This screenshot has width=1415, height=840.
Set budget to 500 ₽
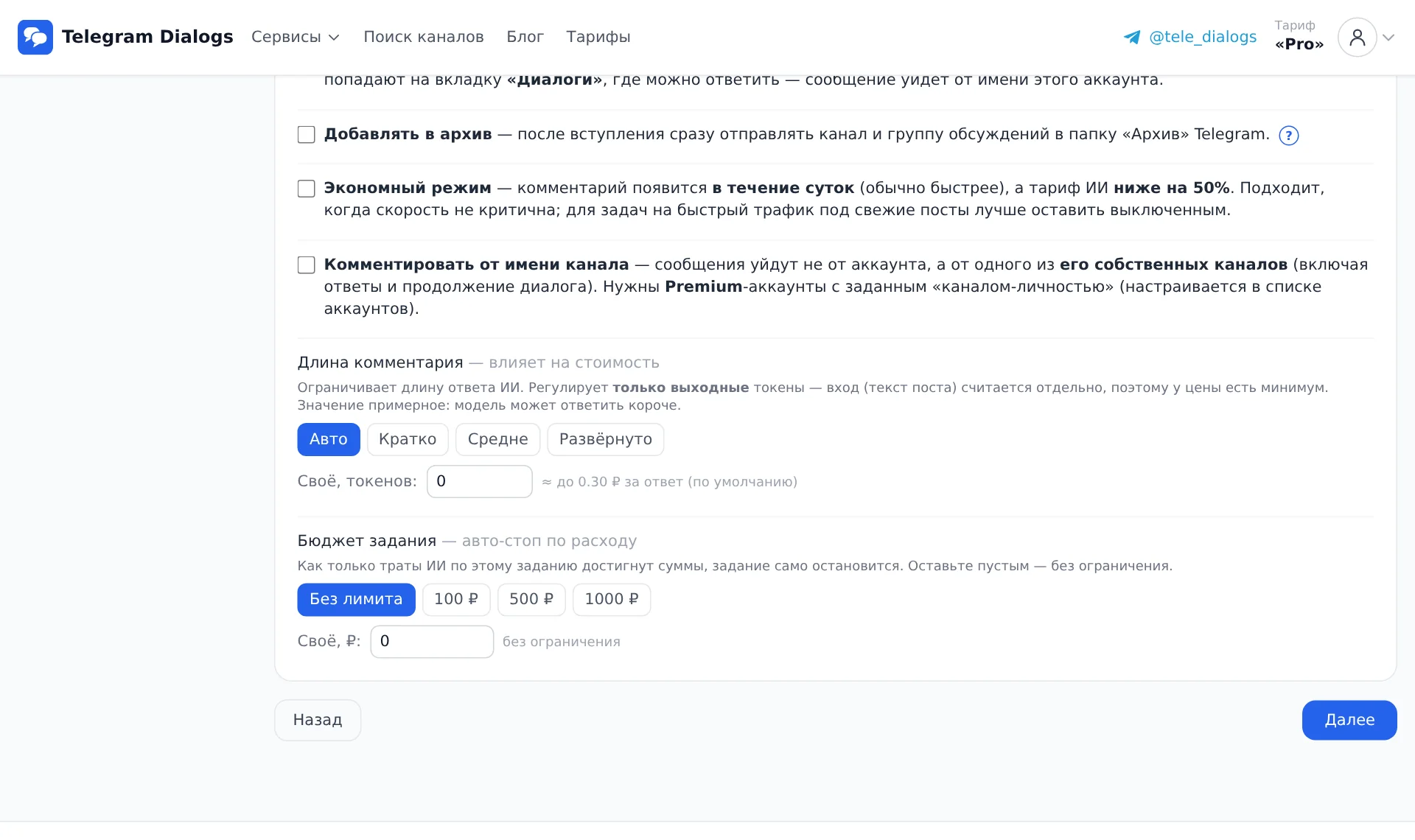tap(531, 600)
